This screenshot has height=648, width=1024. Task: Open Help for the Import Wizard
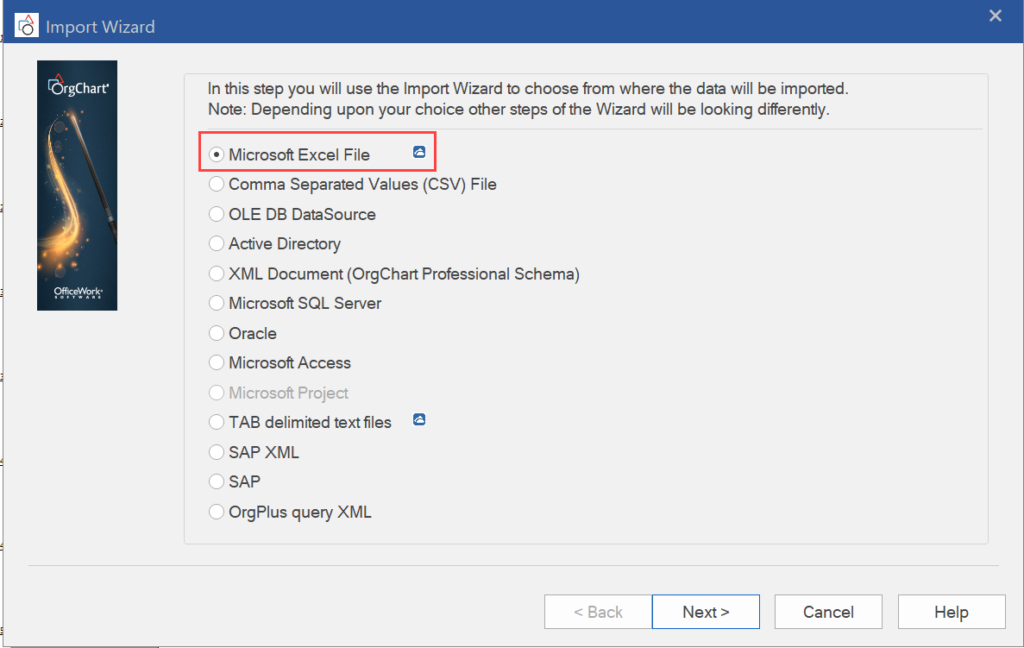point(952,612)
